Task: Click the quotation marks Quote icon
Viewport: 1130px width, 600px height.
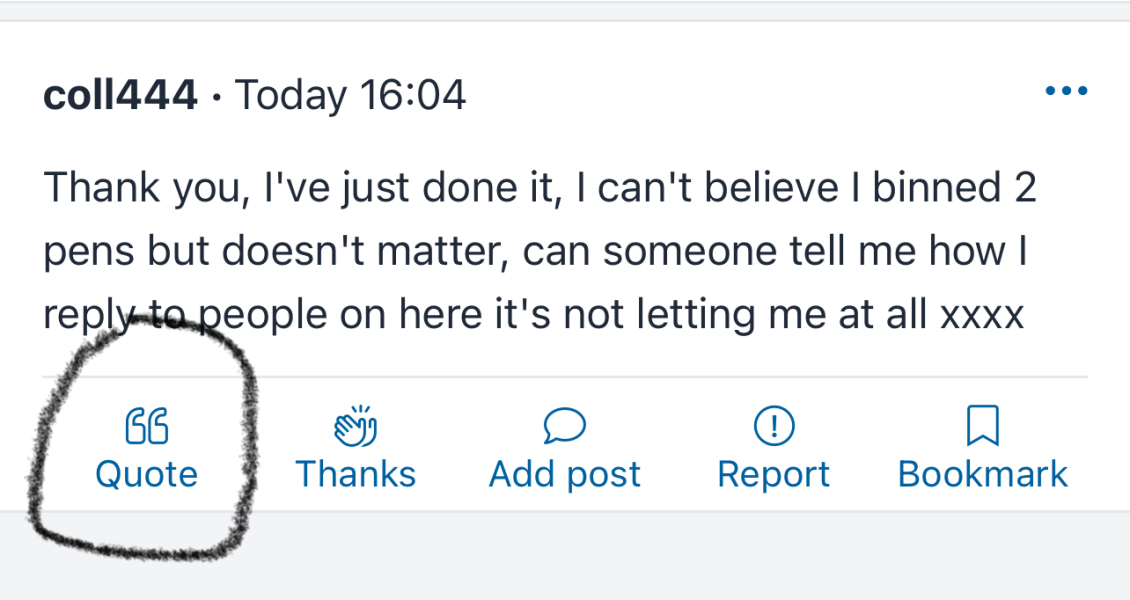Action: pos(146,426)
